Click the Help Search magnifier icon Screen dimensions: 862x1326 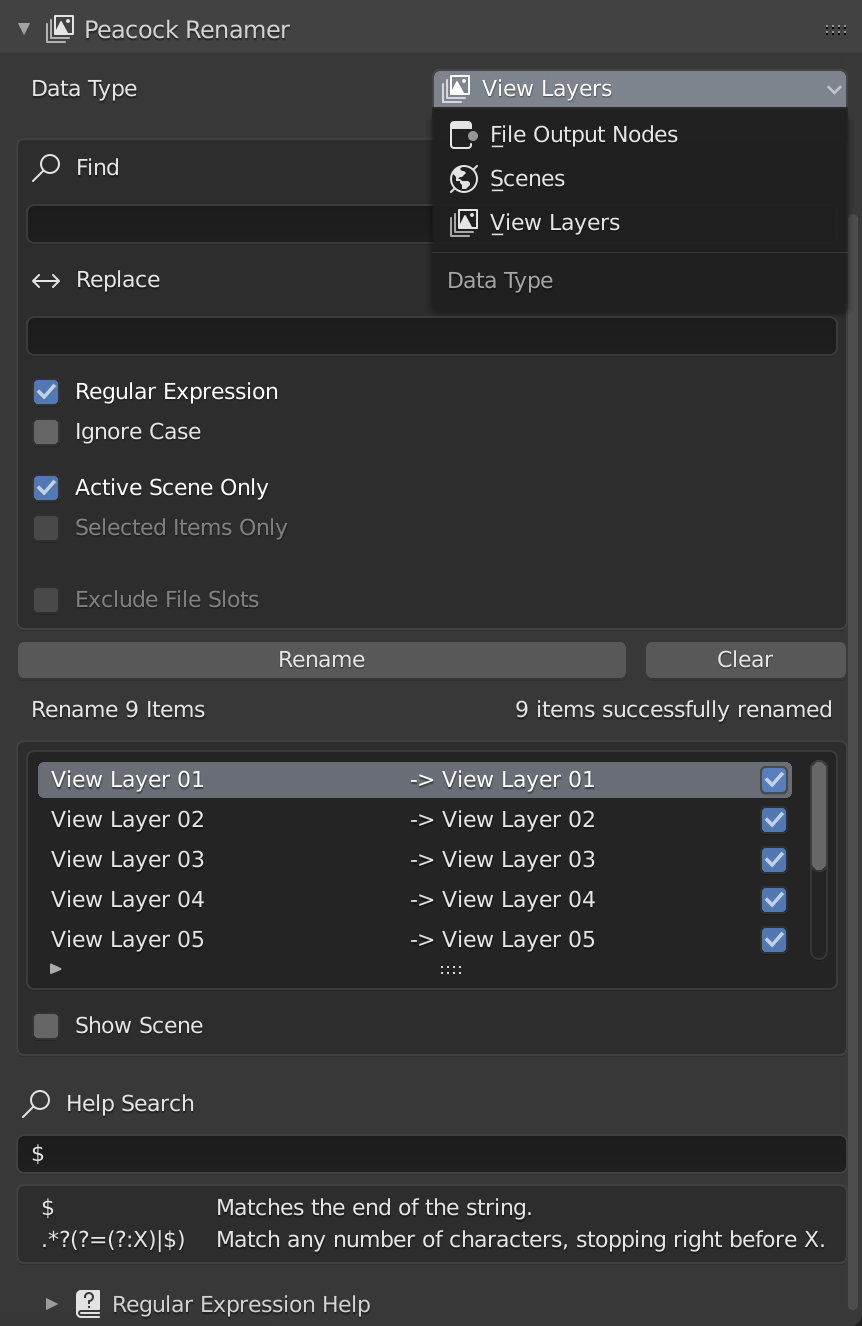(x=37, y=1103)
